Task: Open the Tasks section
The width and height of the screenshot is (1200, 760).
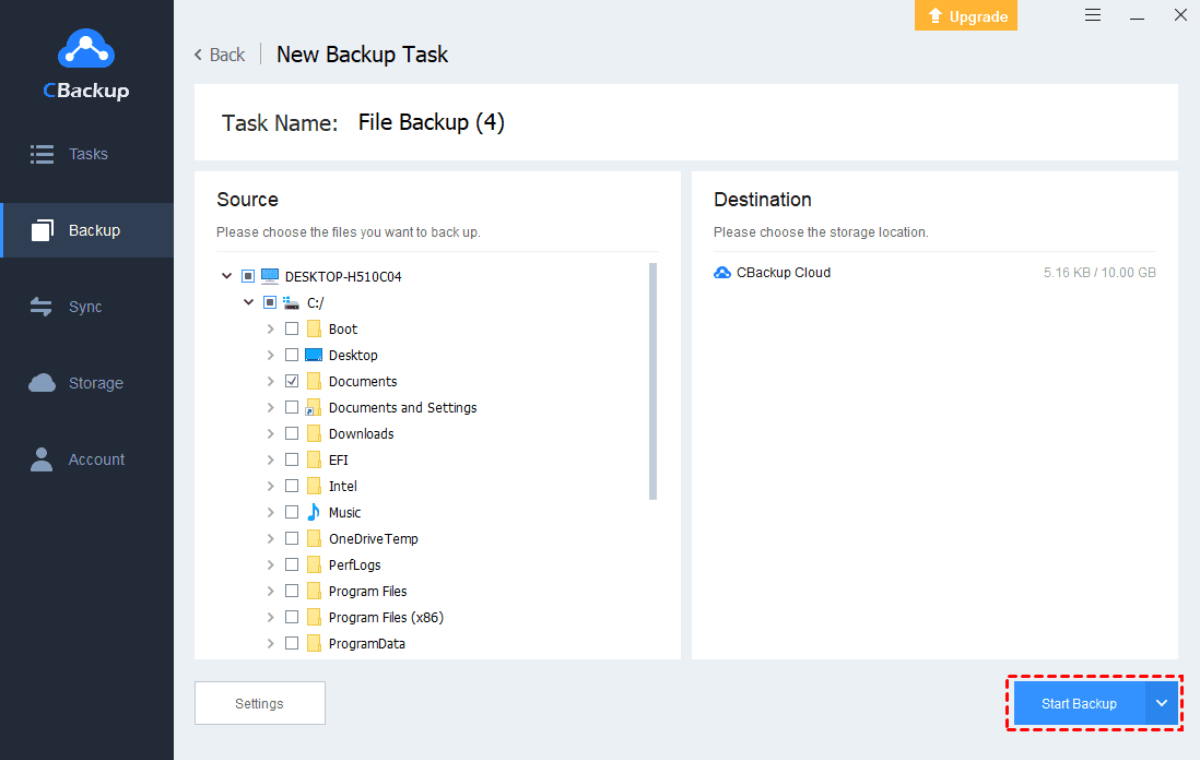Action: (87, 154)
